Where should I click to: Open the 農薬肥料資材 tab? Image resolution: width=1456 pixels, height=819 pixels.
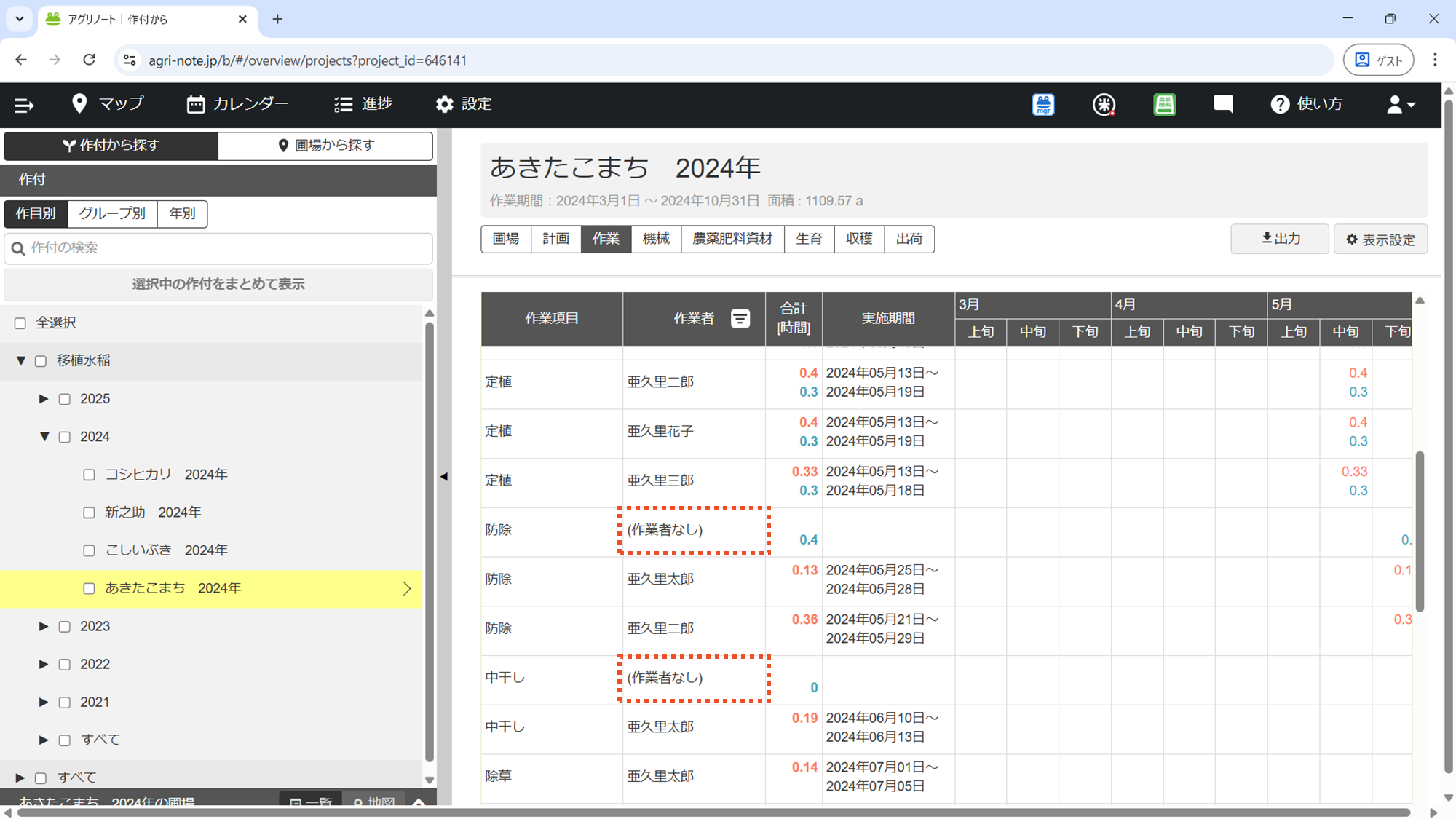pyautogui.click(x=732, y=239)
